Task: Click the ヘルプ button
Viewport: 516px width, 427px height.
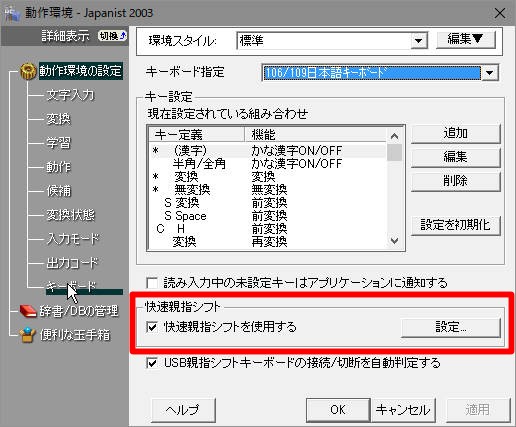Action: [183, 410]
